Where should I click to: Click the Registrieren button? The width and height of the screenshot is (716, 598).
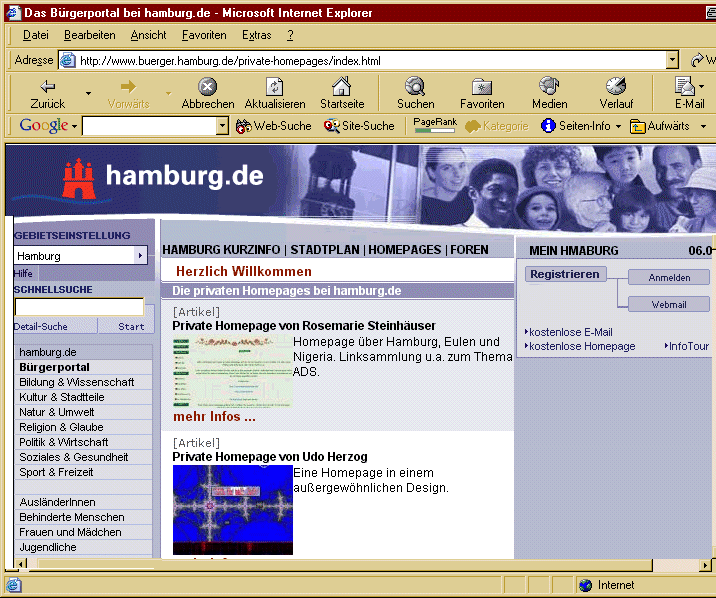coord(565,274)
